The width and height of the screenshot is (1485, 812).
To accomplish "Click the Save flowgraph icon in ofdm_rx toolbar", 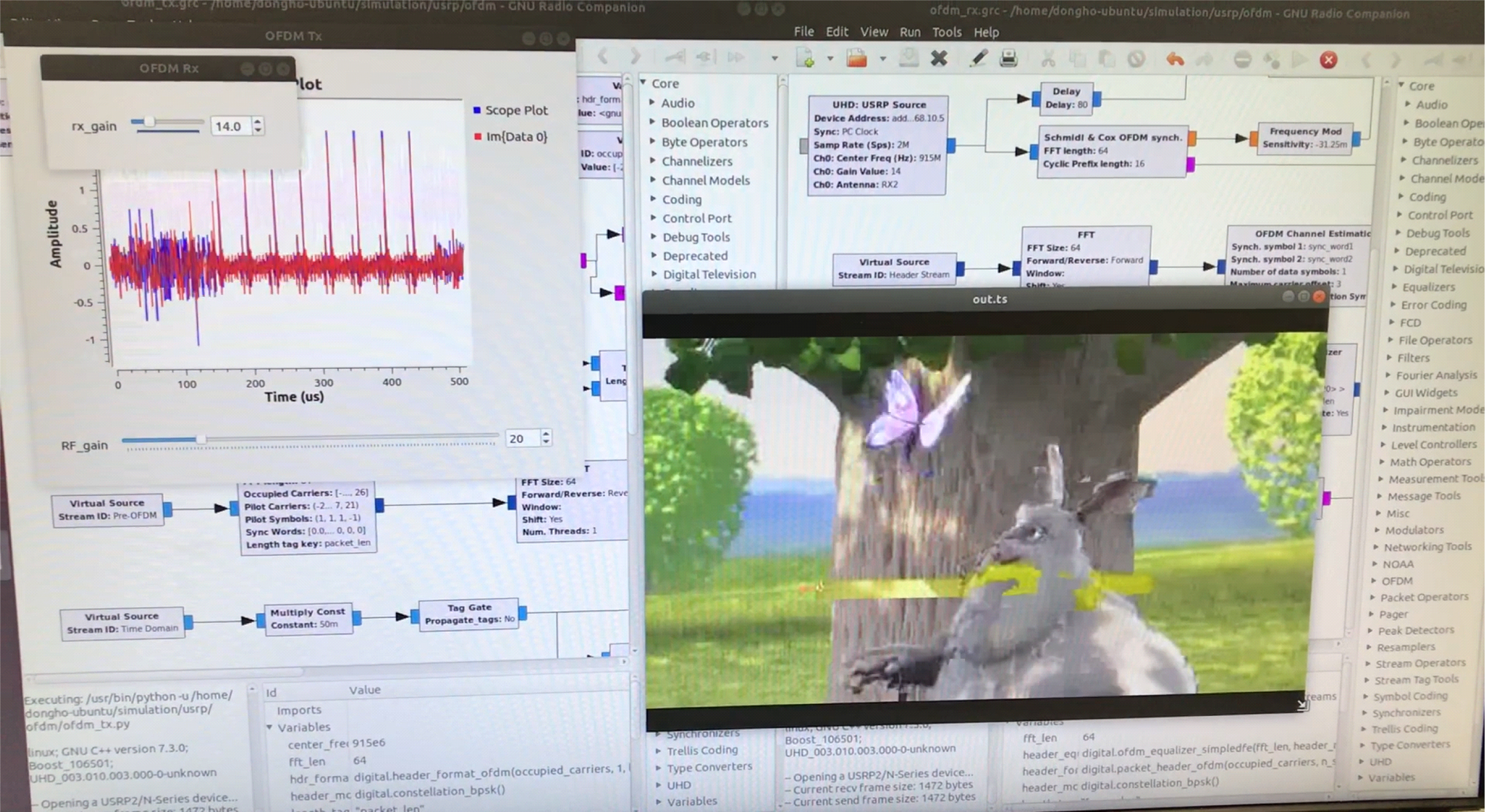I will (909, 58).
